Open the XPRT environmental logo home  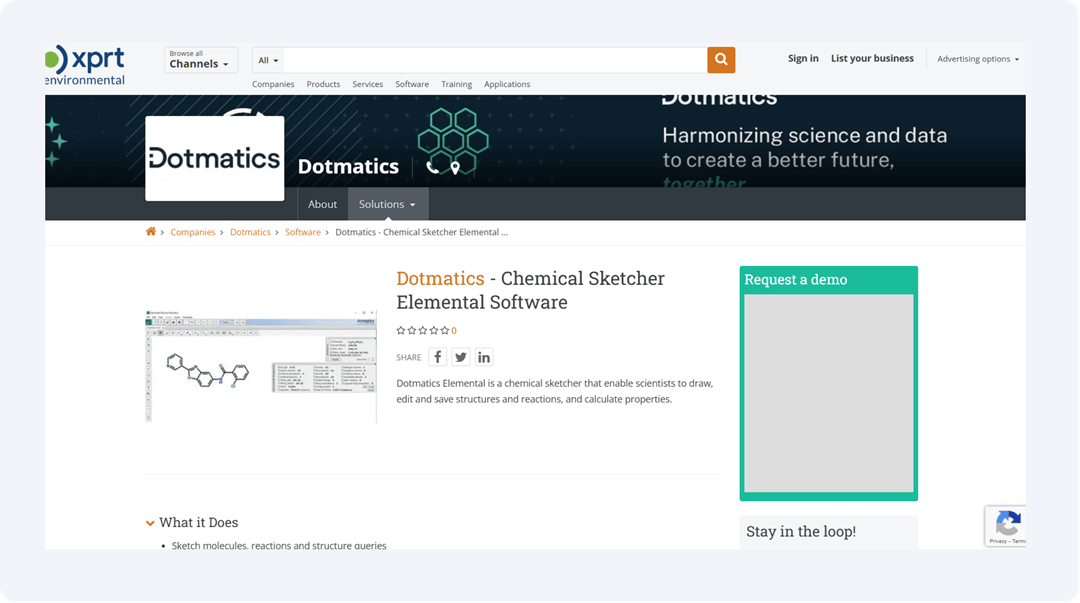[x=85, y=65]
